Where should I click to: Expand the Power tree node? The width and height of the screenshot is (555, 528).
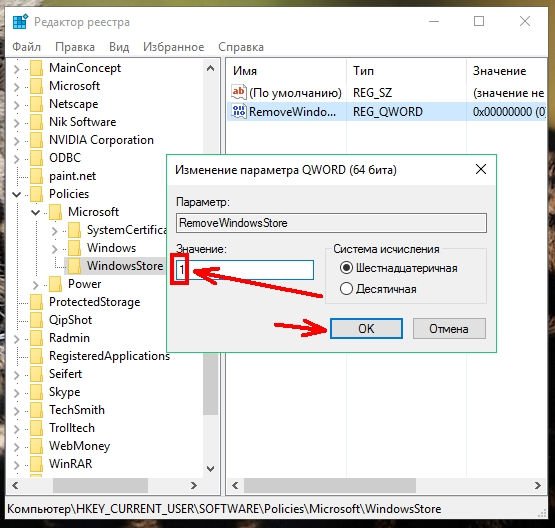(x=35, y=284)
